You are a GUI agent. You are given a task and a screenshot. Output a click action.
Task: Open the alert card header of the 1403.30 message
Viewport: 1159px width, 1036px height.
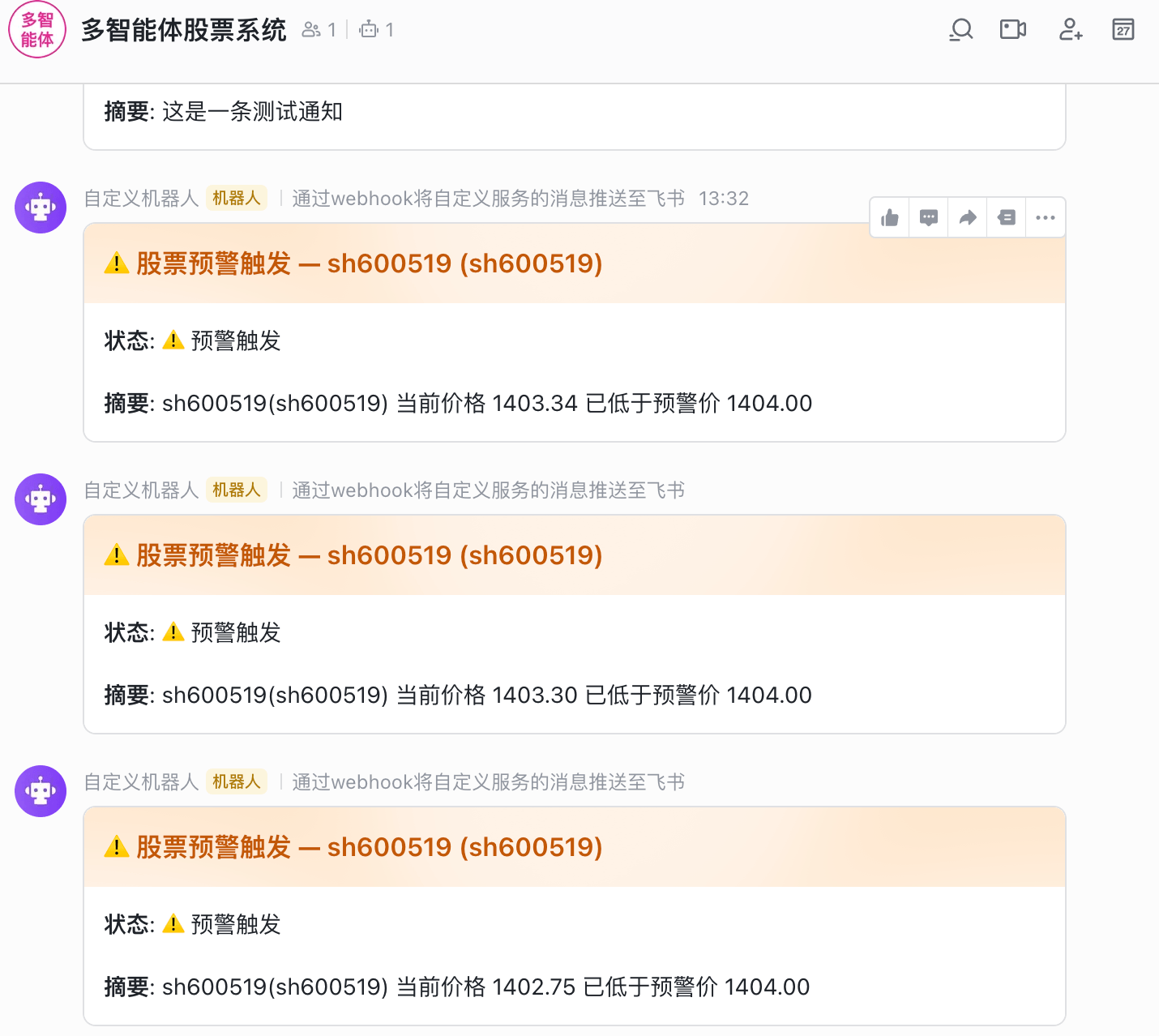point(575,555)
